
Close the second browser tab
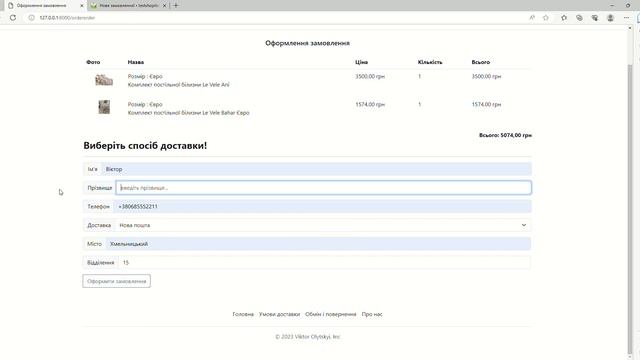point(164,6)
